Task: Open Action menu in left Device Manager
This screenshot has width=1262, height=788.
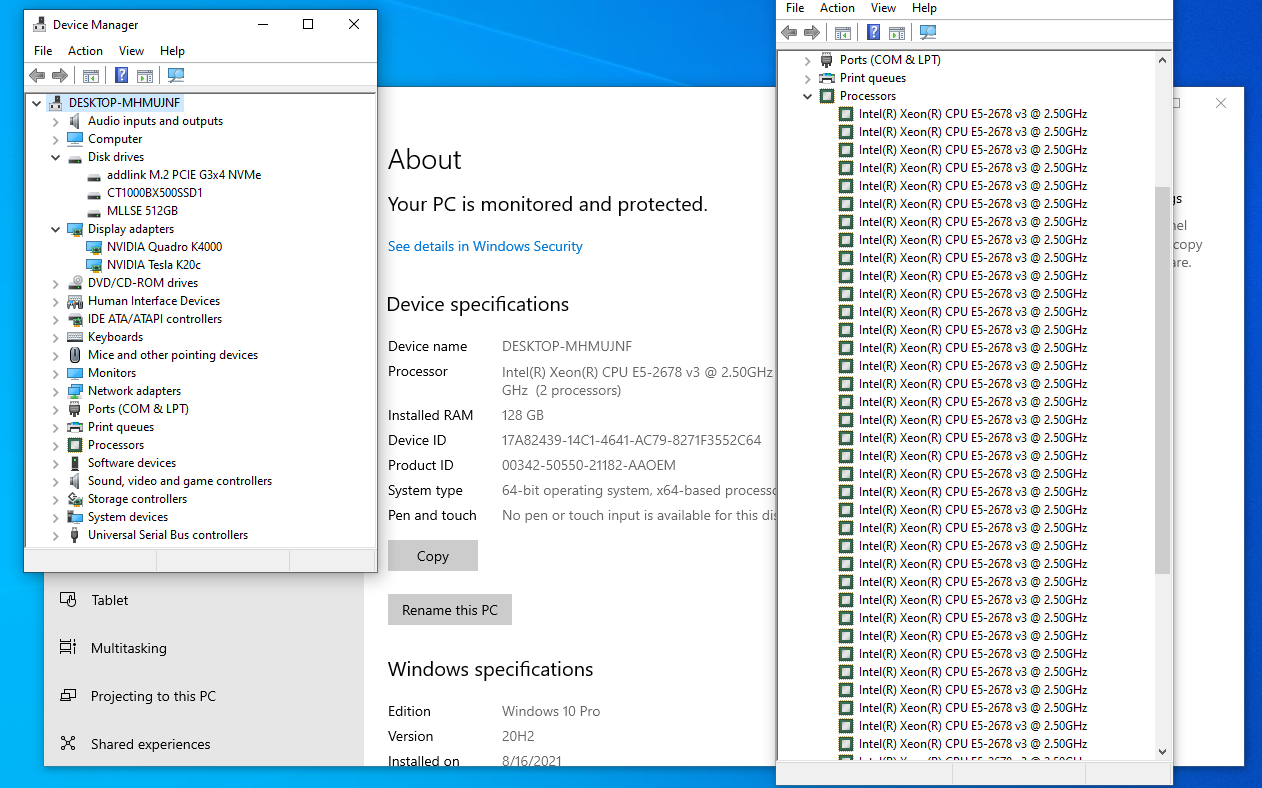Action: tap(85, 51)
